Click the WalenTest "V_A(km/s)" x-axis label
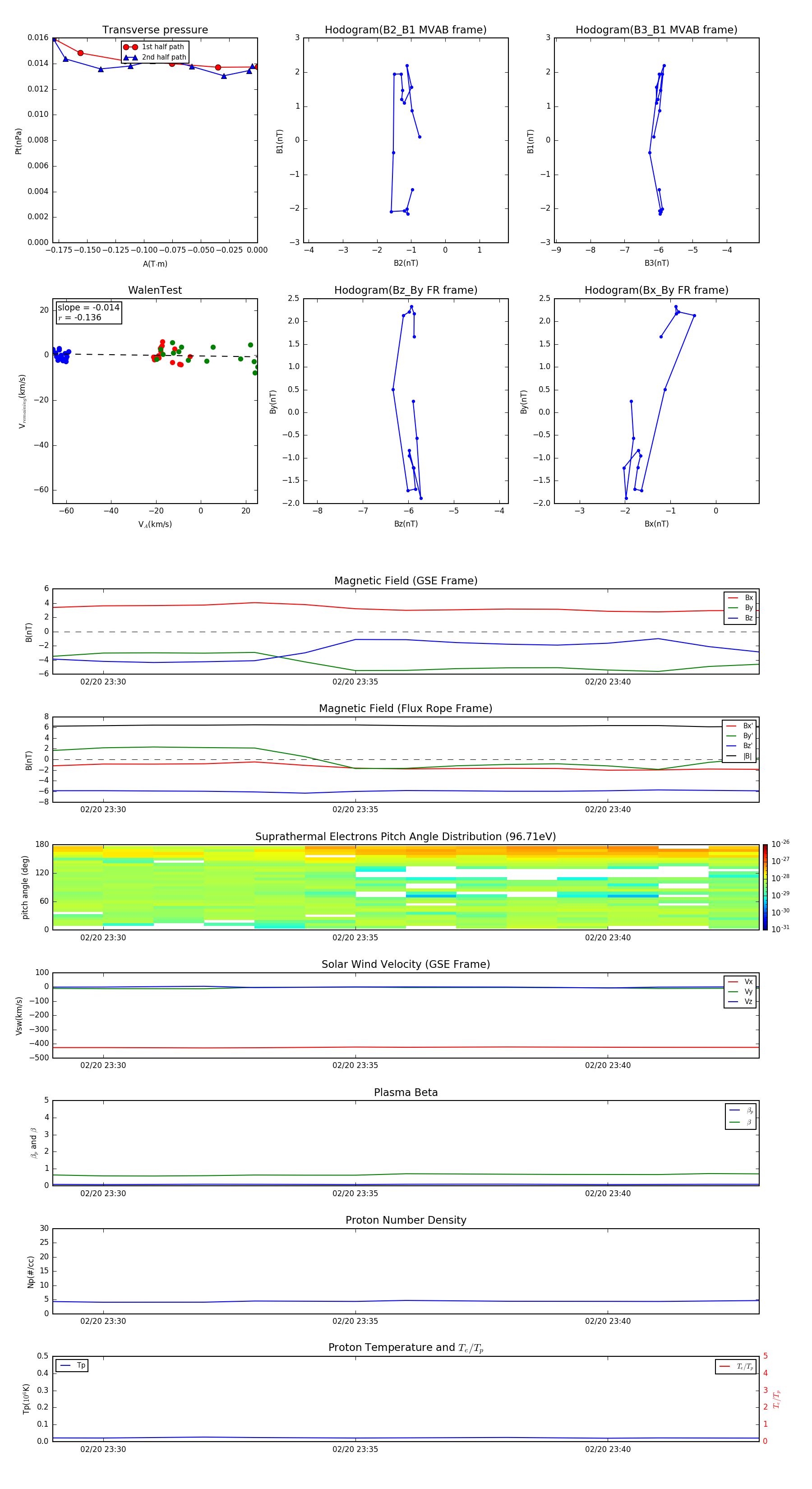The image size is (812, 1489). pos(155,524)
